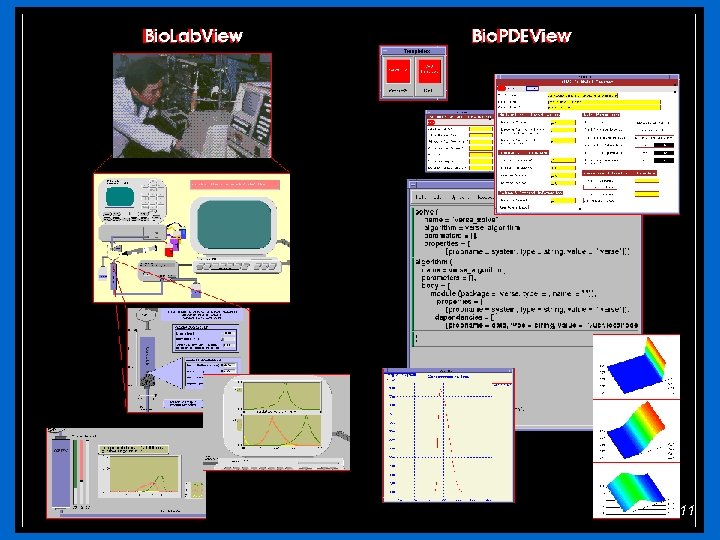Click the lower chromatogram plot with orange peak
Screen dimensions: 720x540
[281, 429]
